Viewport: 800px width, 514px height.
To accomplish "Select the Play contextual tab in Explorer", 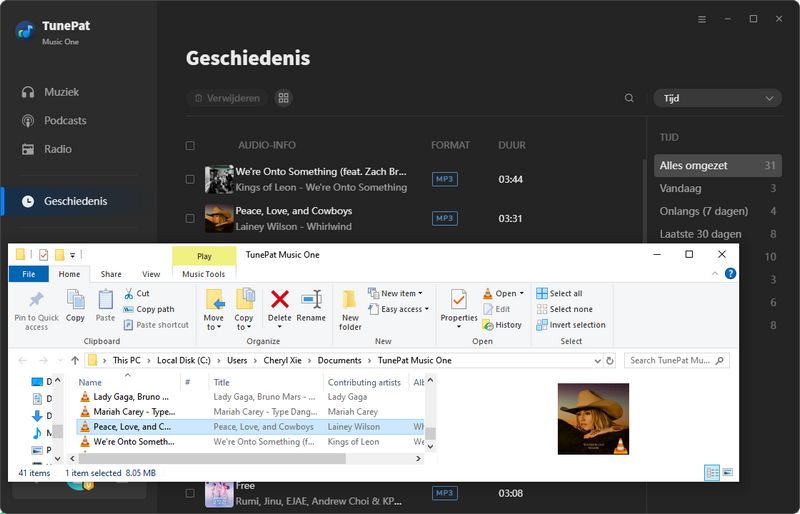I will tap(204, 256).
